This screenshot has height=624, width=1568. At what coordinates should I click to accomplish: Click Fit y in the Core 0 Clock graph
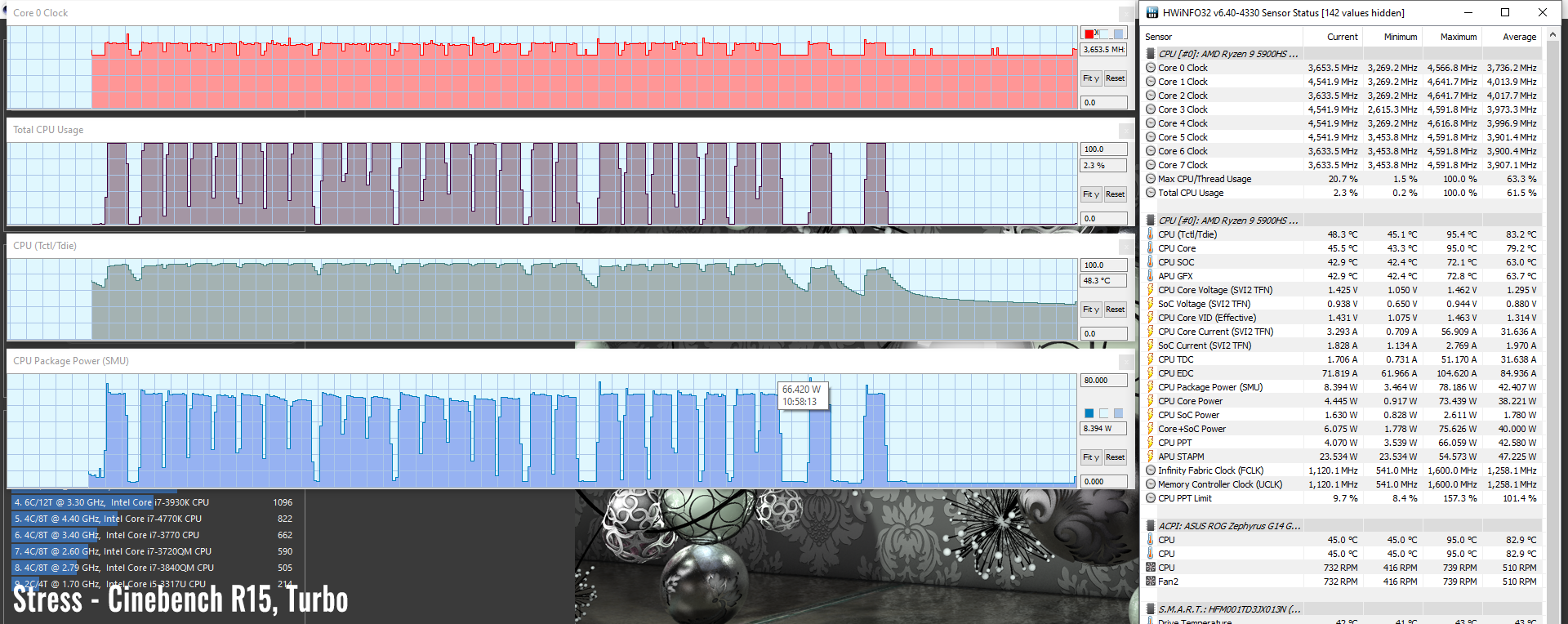tap(1091, 78)
